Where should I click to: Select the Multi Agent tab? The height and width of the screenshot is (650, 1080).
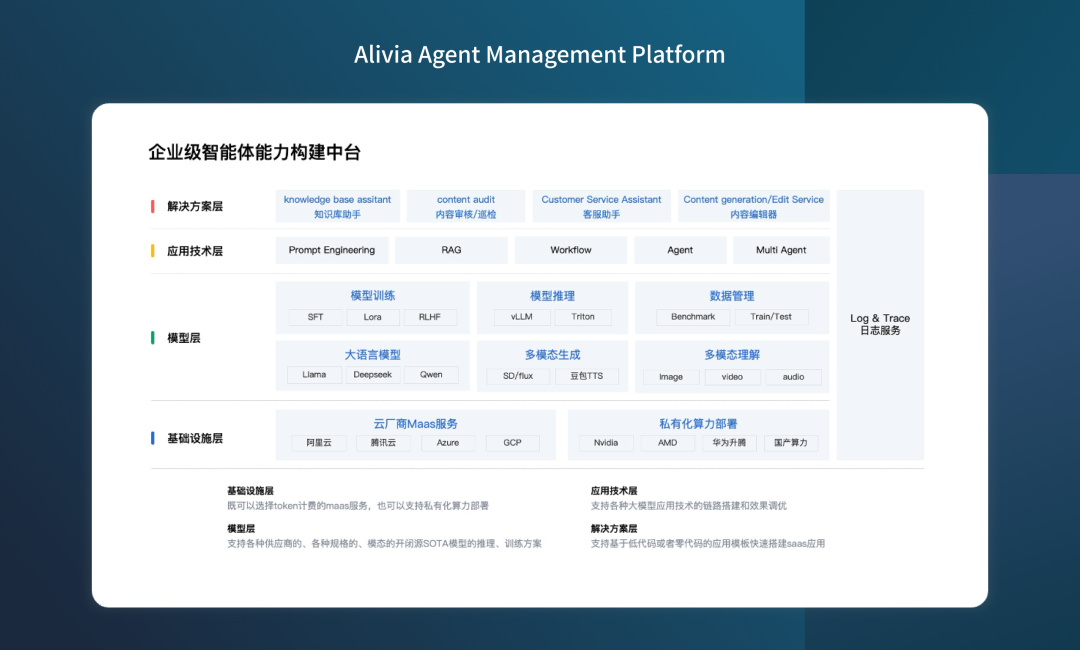click(x=781, y=250)
